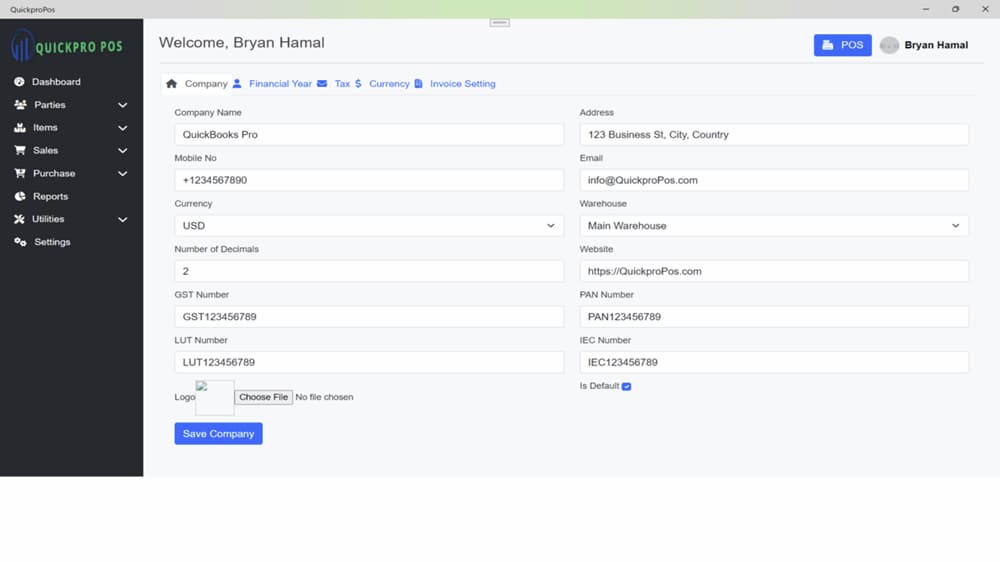Screen dimensions: 1000x562
Task: Click the user avatar next to Bryan Hamal
Action: [x=889, y=45]
